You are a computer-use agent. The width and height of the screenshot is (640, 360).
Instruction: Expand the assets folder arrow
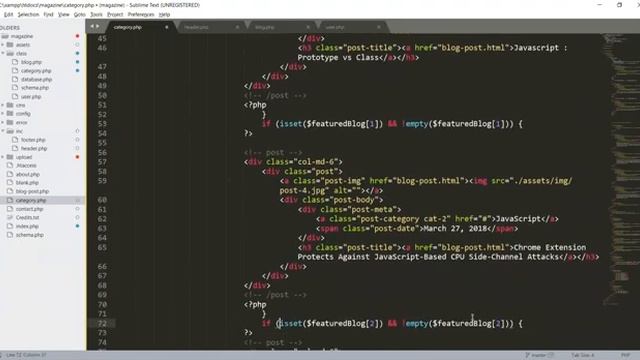tap(2, 45)
